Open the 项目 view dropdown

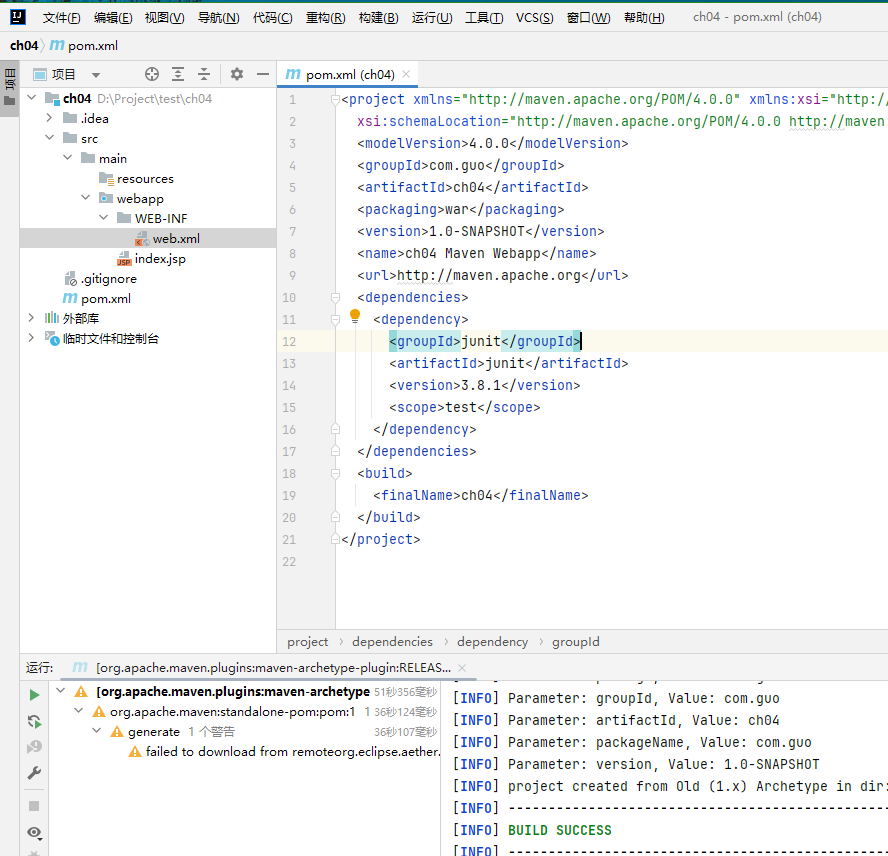[96, 75]
